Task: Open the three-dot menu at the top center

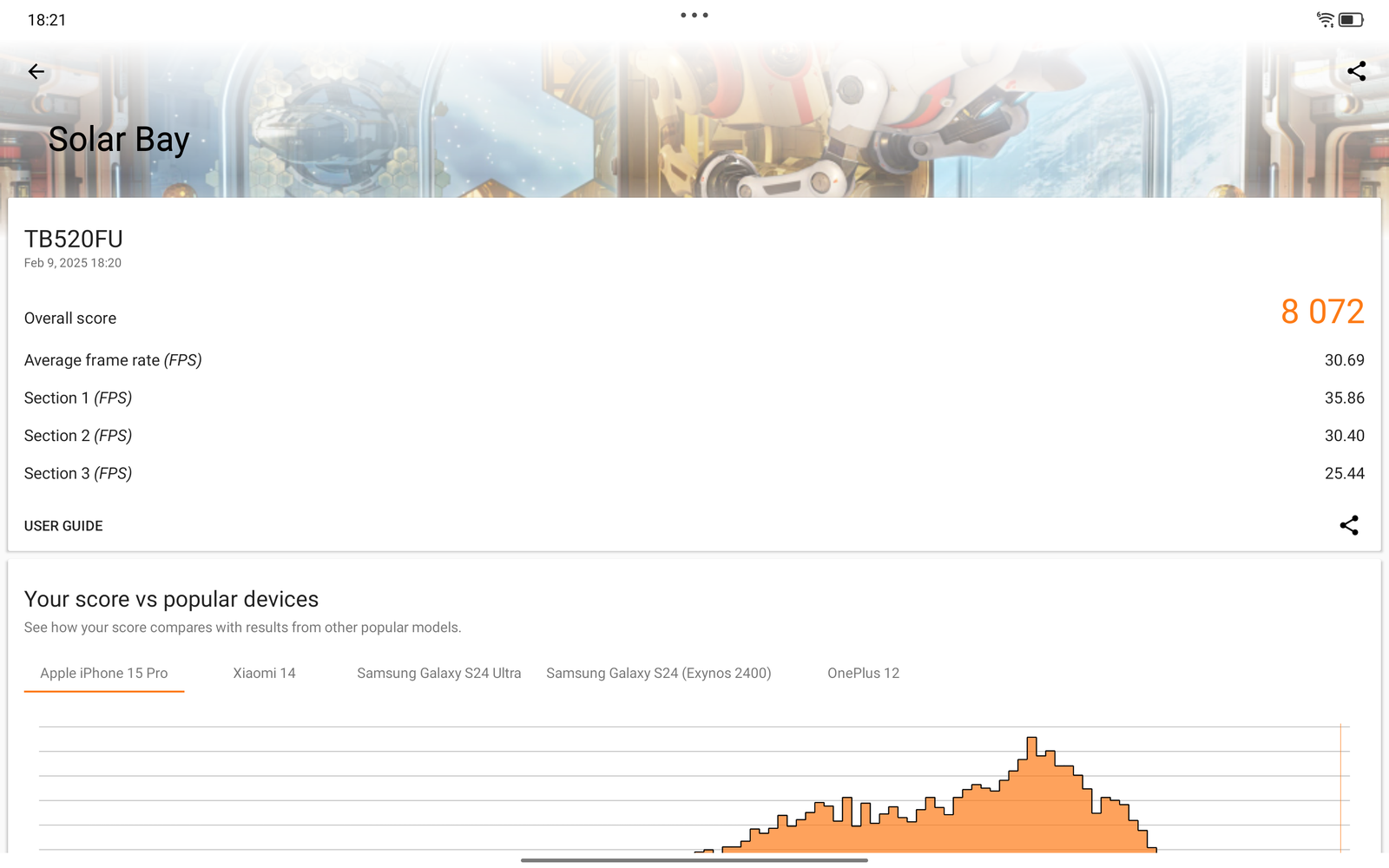Action: [x=694, y=16]
